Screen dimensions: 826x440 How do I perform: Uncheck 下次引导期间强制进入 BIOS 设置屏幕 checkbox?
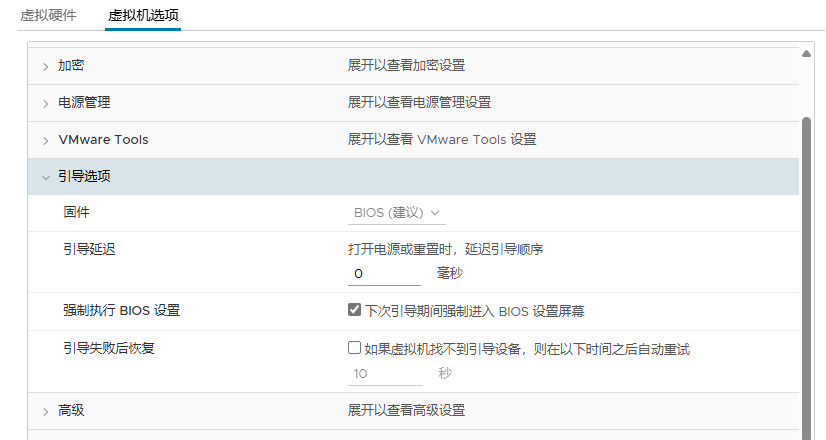pos(354,310)
